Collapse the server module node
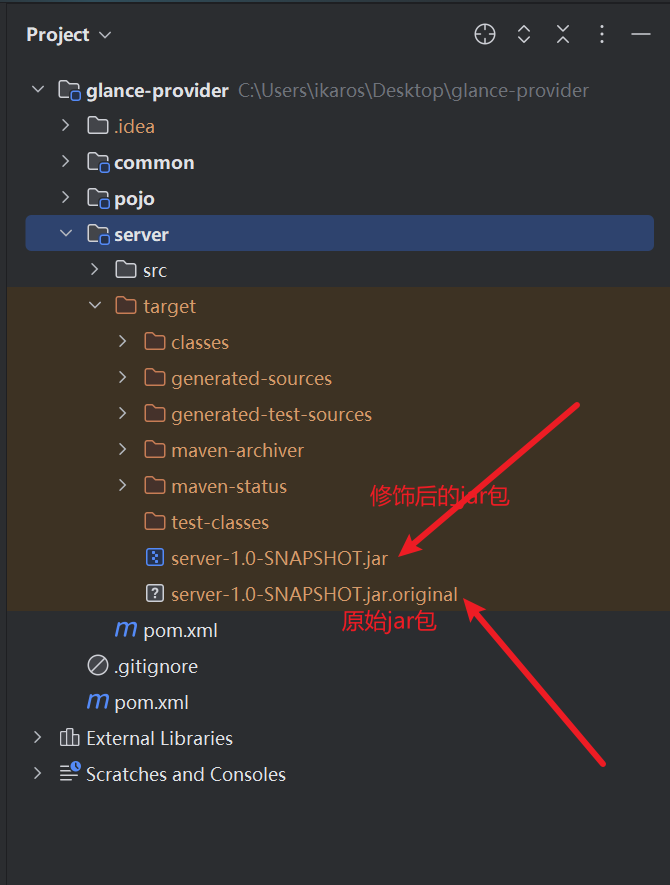Viewport: 670px width, 885px height. 66,233
